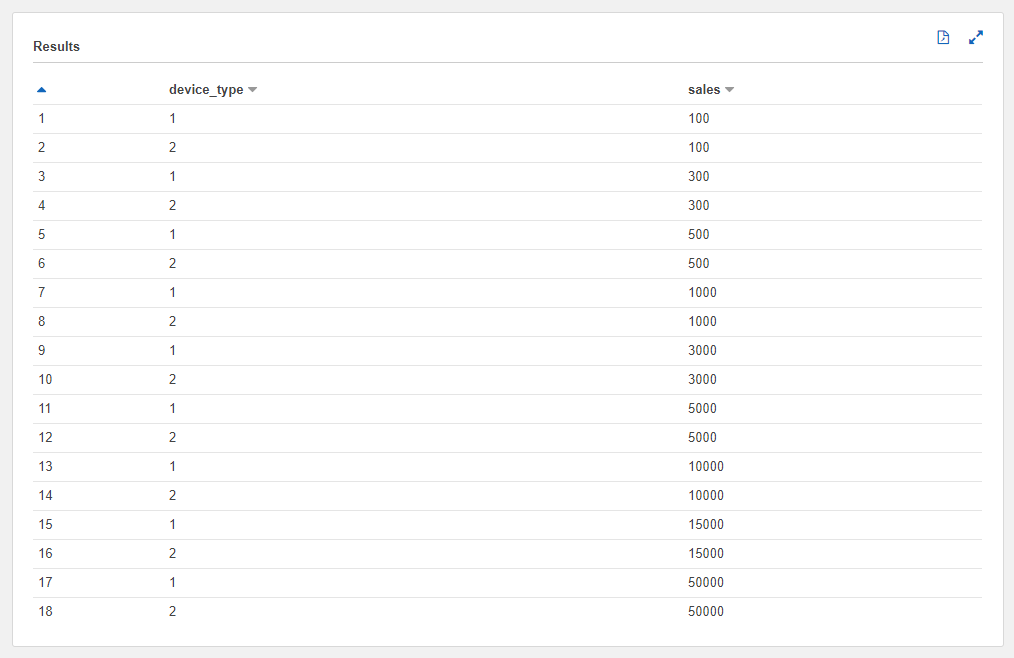The width and height of the screenshot is (1014, 658).
Task: Select row number 3 cell
Action: point(42,177)
